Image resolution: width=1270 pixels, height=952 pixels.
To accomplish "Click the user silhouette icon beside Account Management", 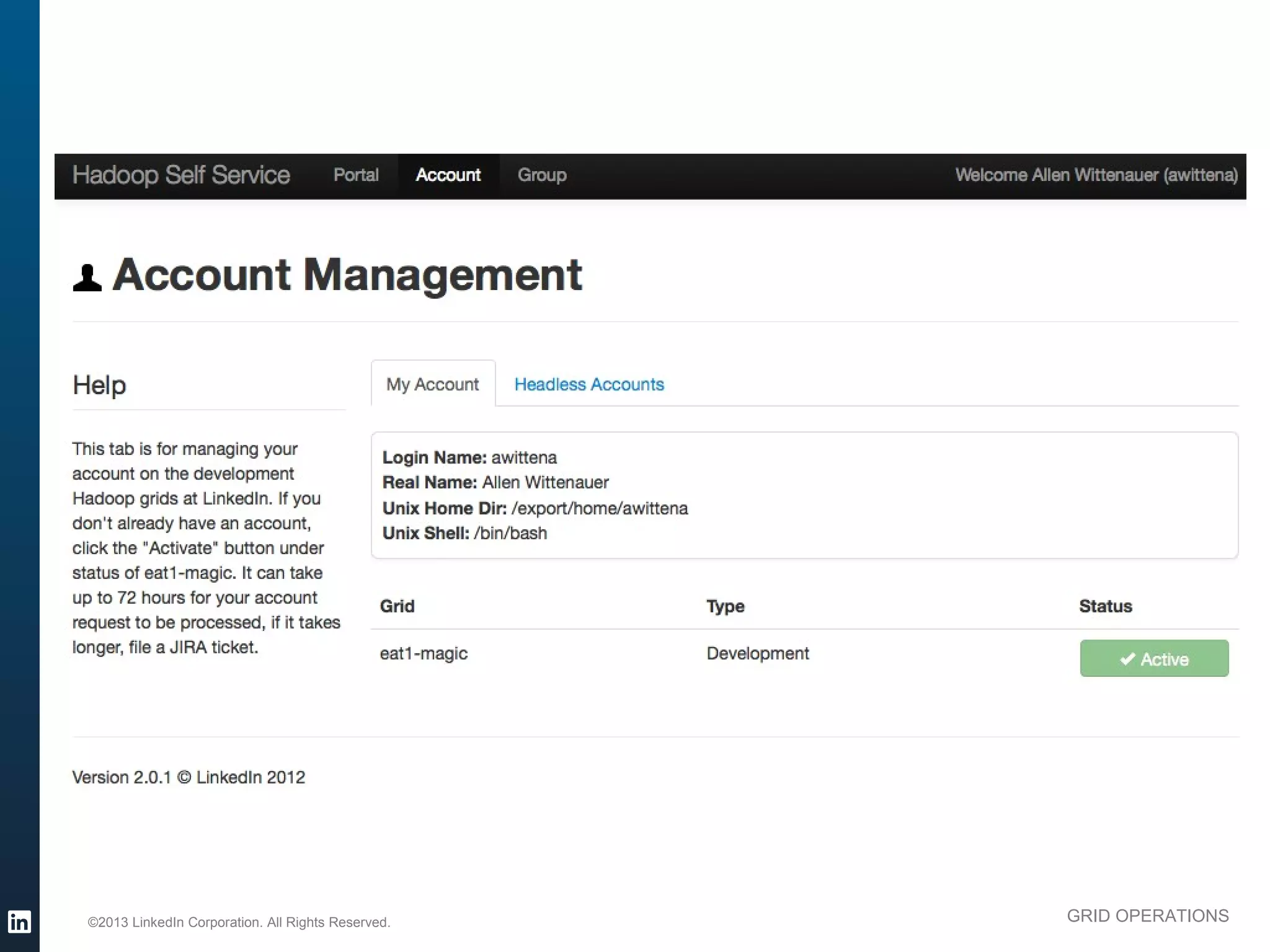I will coord(87,277).
